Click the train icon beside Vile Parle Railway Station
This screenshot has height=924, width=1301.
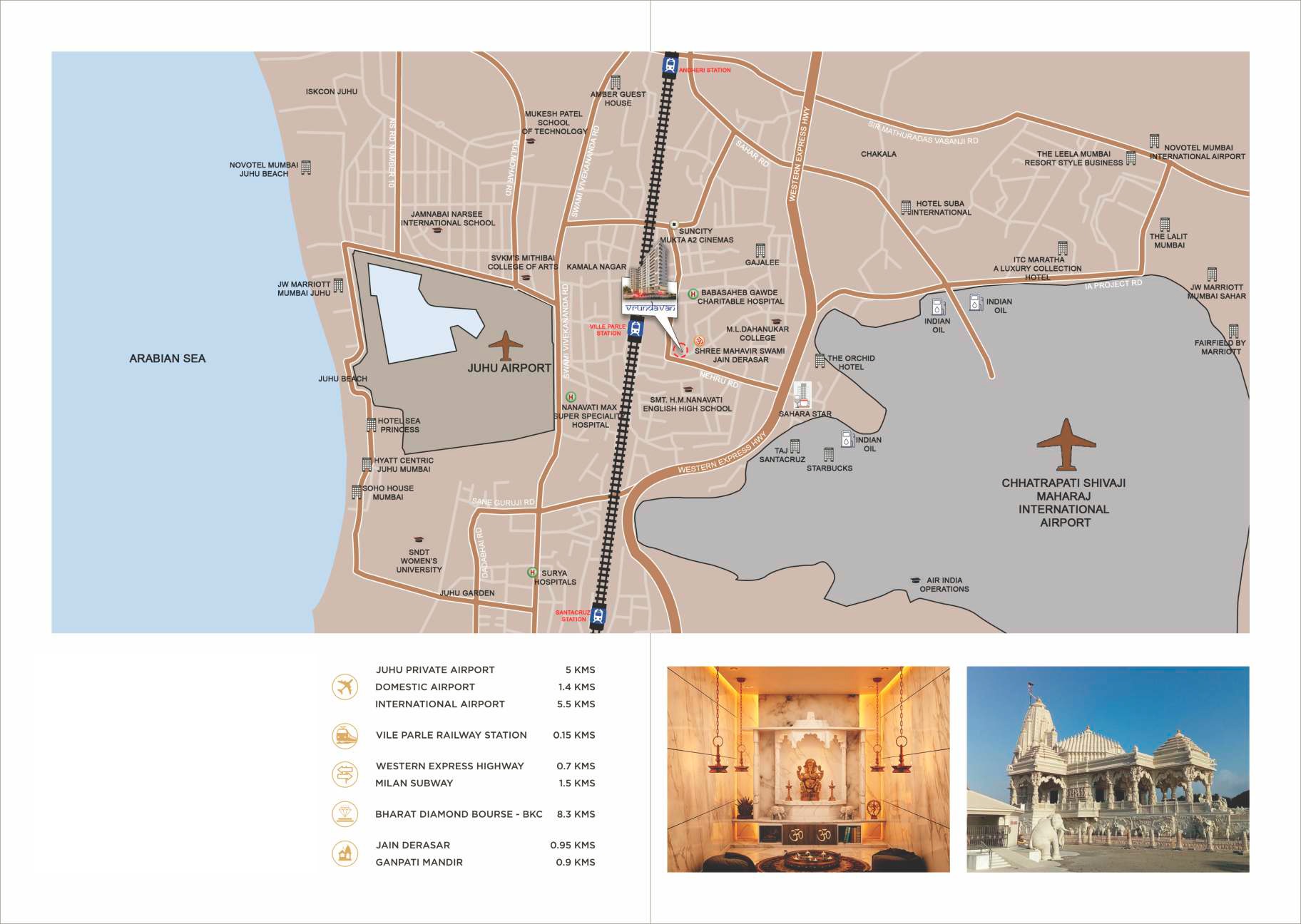[345, 735]
